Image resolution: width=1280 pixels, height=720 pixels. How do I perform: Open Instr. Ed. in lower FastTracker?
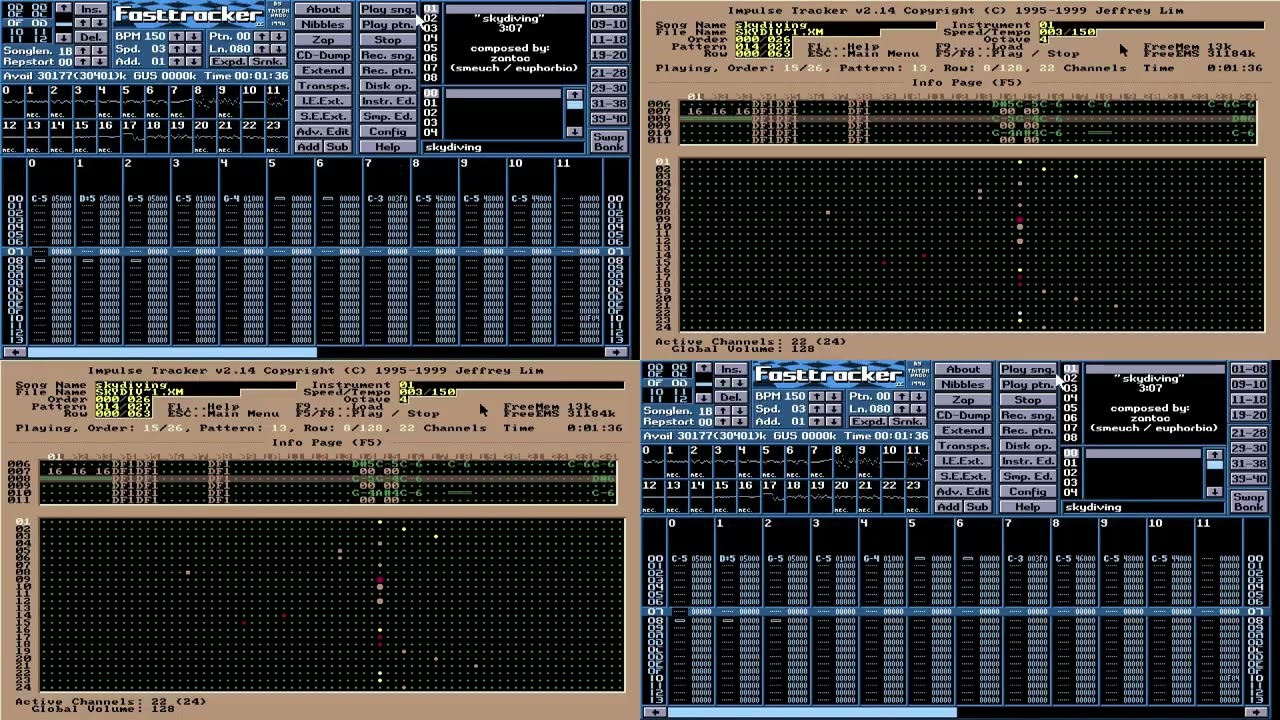coord(1027,461)
